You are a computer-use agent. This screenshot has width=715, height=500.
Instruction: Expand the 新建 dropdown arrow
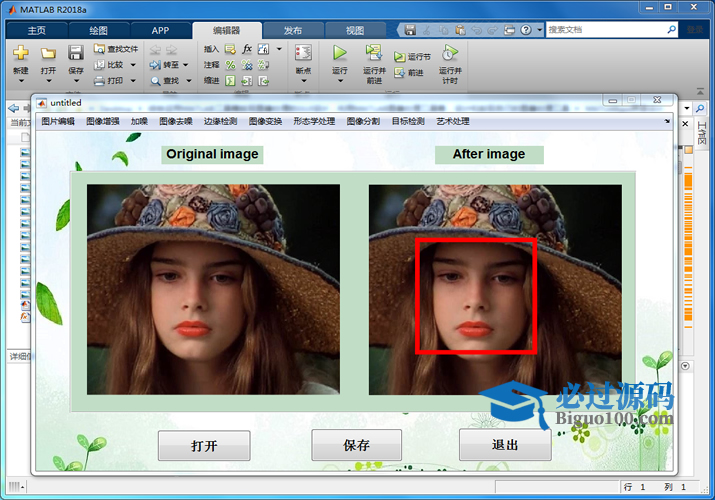point(21,81)
